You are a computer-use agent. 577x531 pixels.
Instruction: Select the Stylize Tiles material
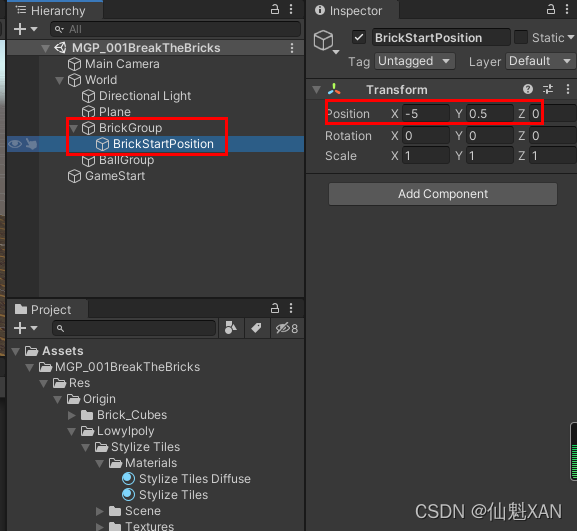tap(173, 495)
